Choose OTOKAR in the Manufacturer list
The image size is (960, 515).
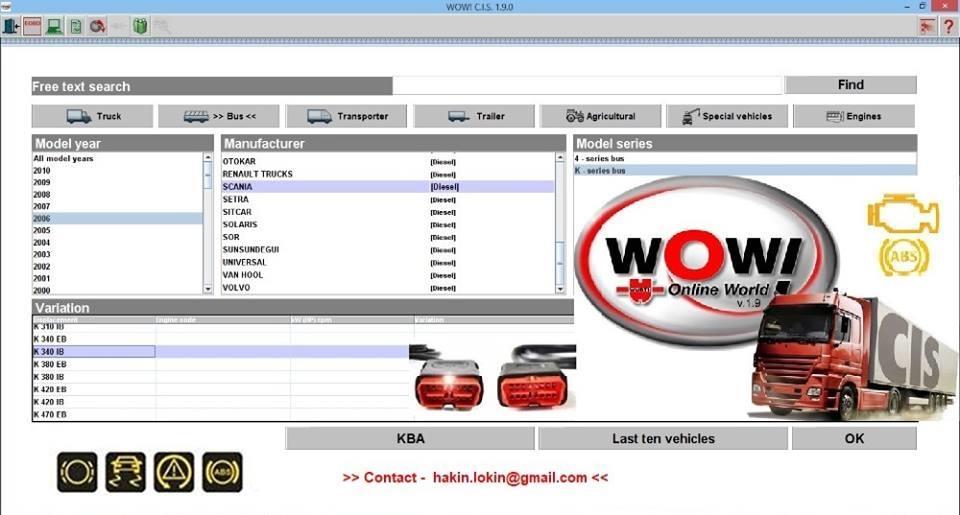[x=388, y=162]
